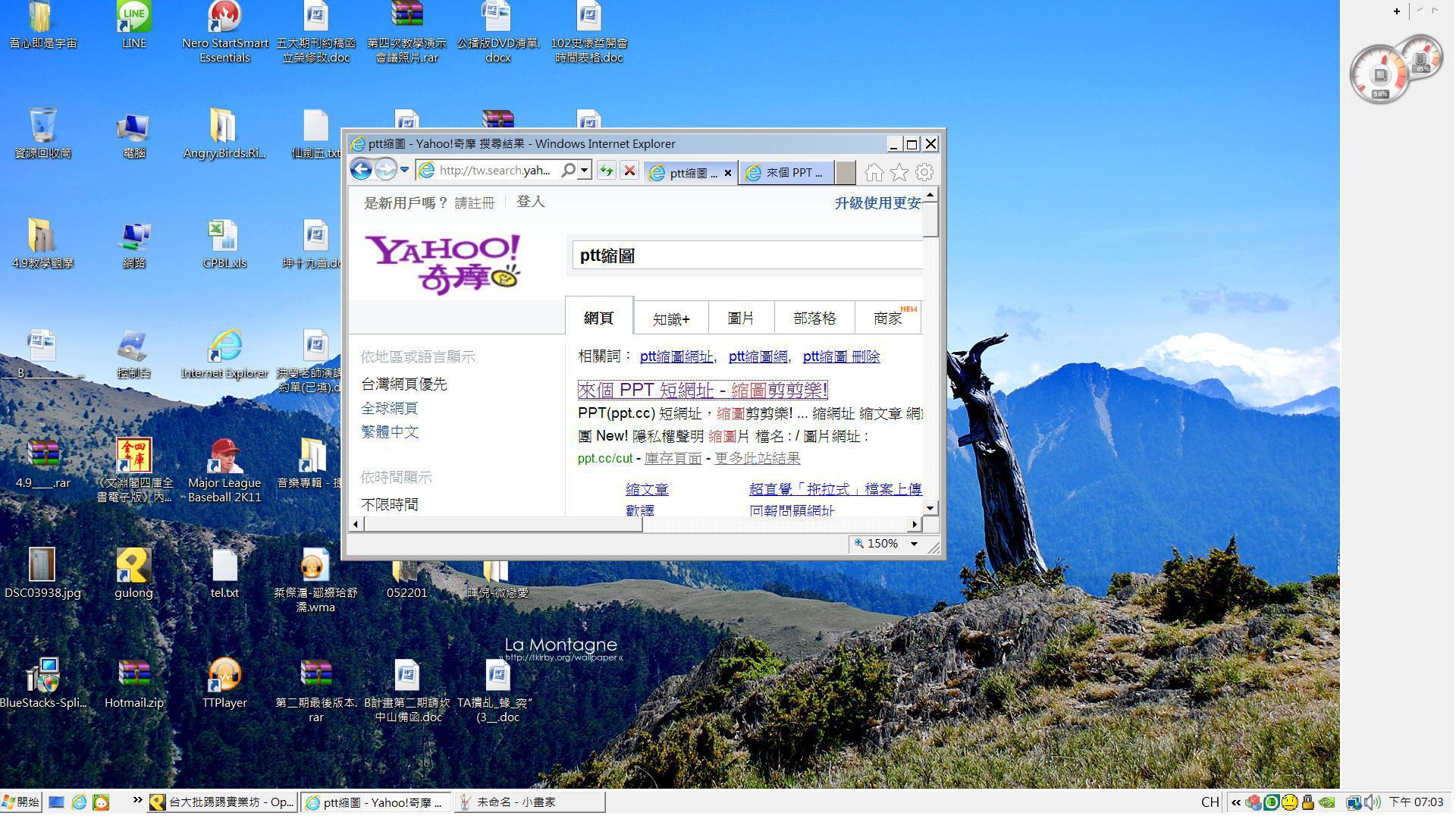Click the IE back navigation arrow
The height and width of the screenshot is (819, 1456).
361,170
